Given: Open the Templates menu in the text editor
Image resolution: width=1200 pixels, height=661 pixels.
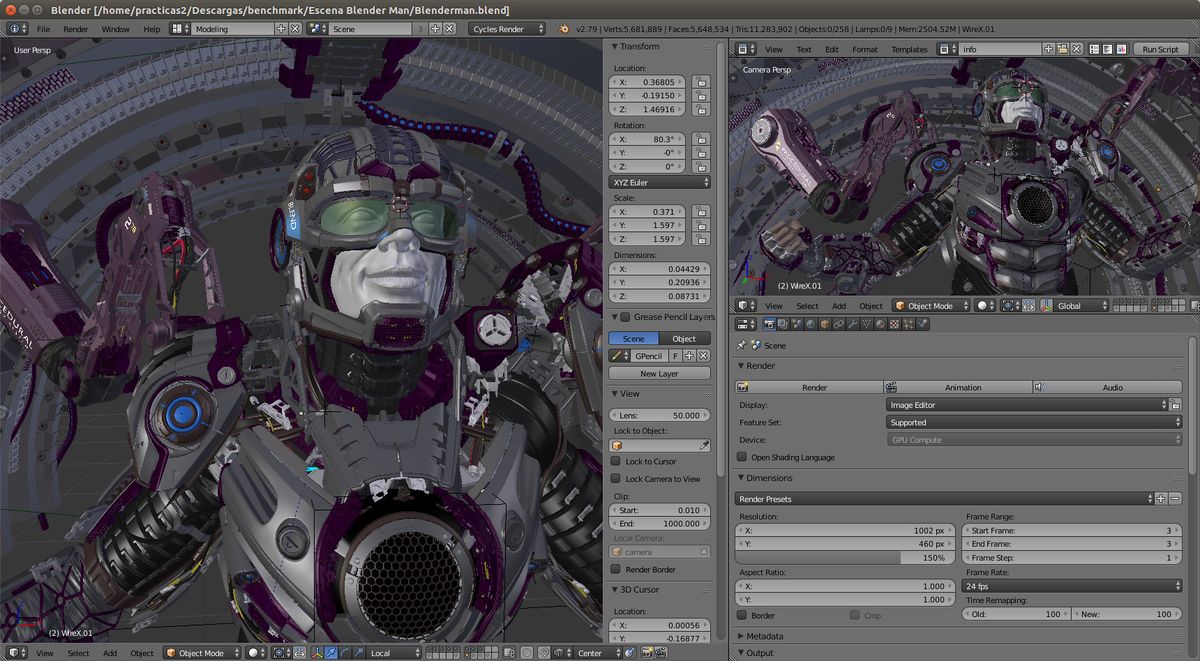Looking at the screenshot, I should 909,49.
